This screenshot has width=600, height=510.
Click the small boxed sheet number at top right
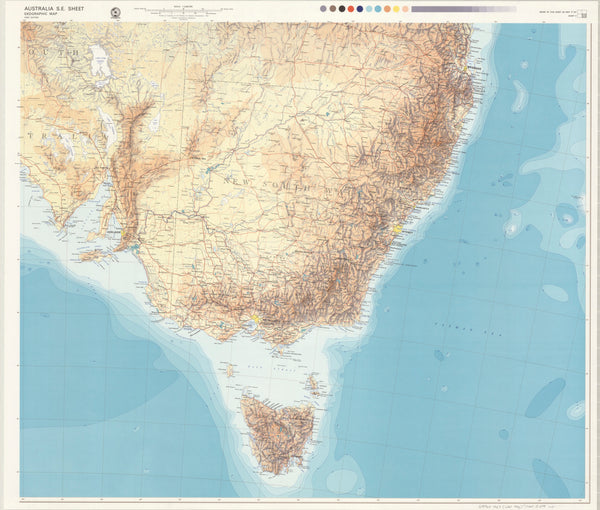click(x=583, y=14)
